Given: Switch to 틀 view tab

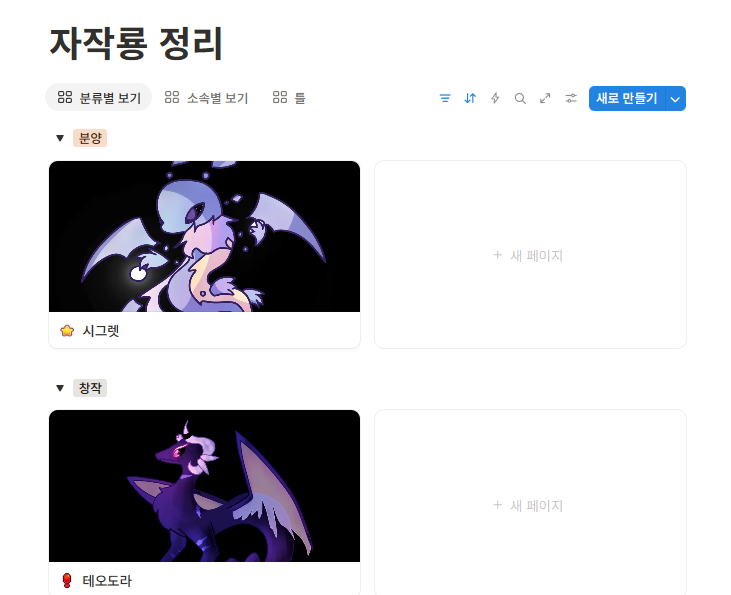Looking at the screenshot, I should (289, 97).
